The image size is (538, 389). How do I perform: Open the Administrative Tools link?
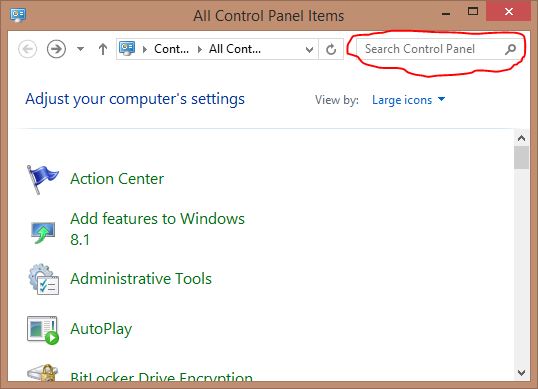pos(141,279)
